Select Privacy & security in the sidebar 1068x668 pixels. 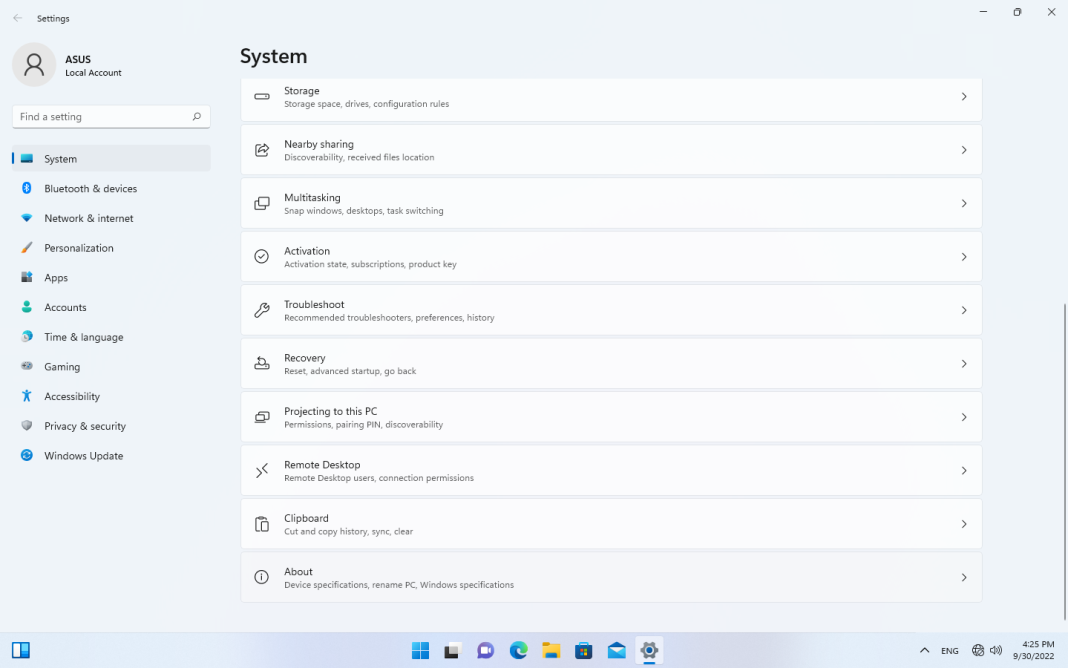pyautogui.click(x=82, y=425)
